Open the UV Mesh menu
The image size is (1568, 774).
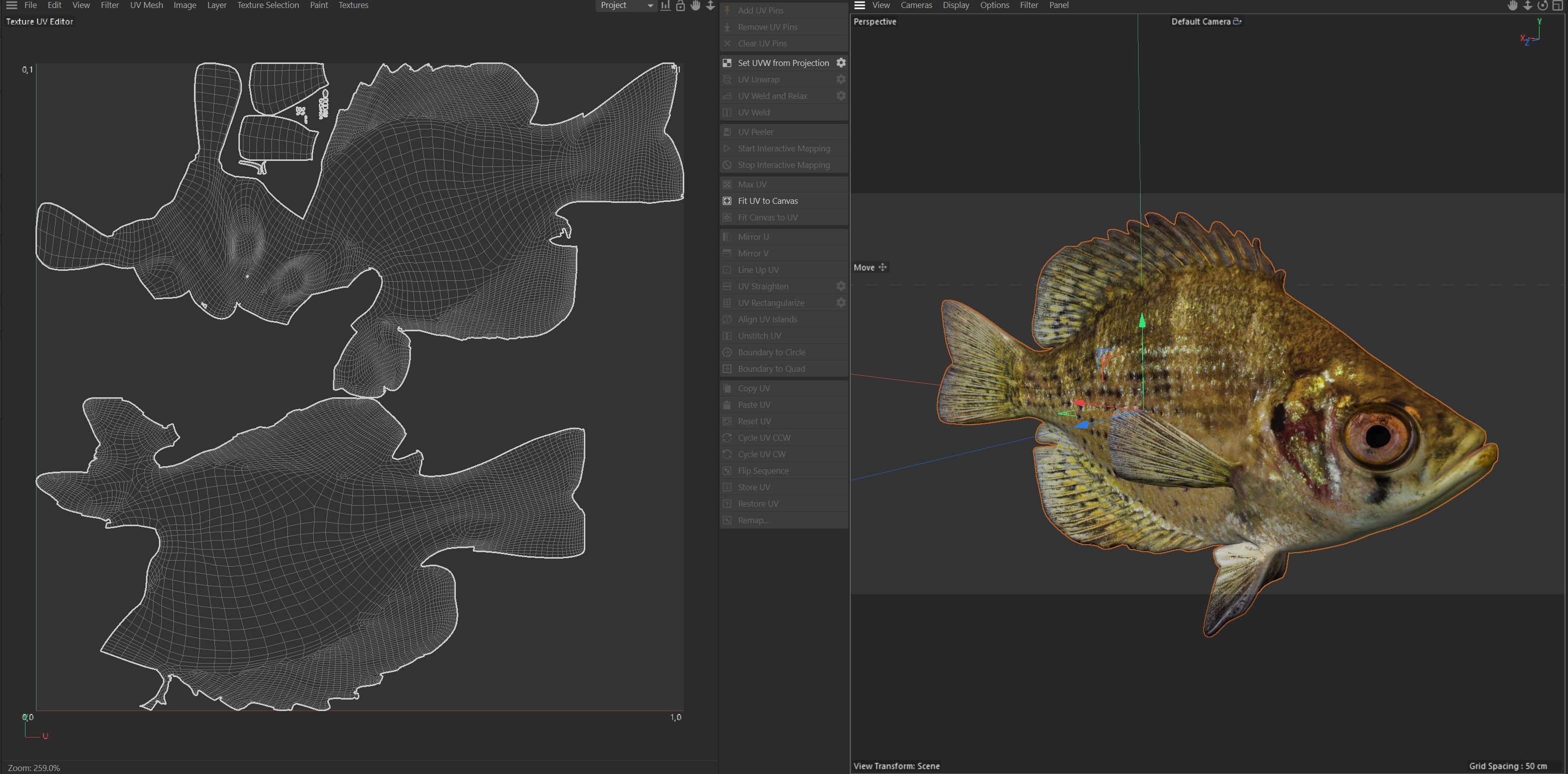click(146, 5)
